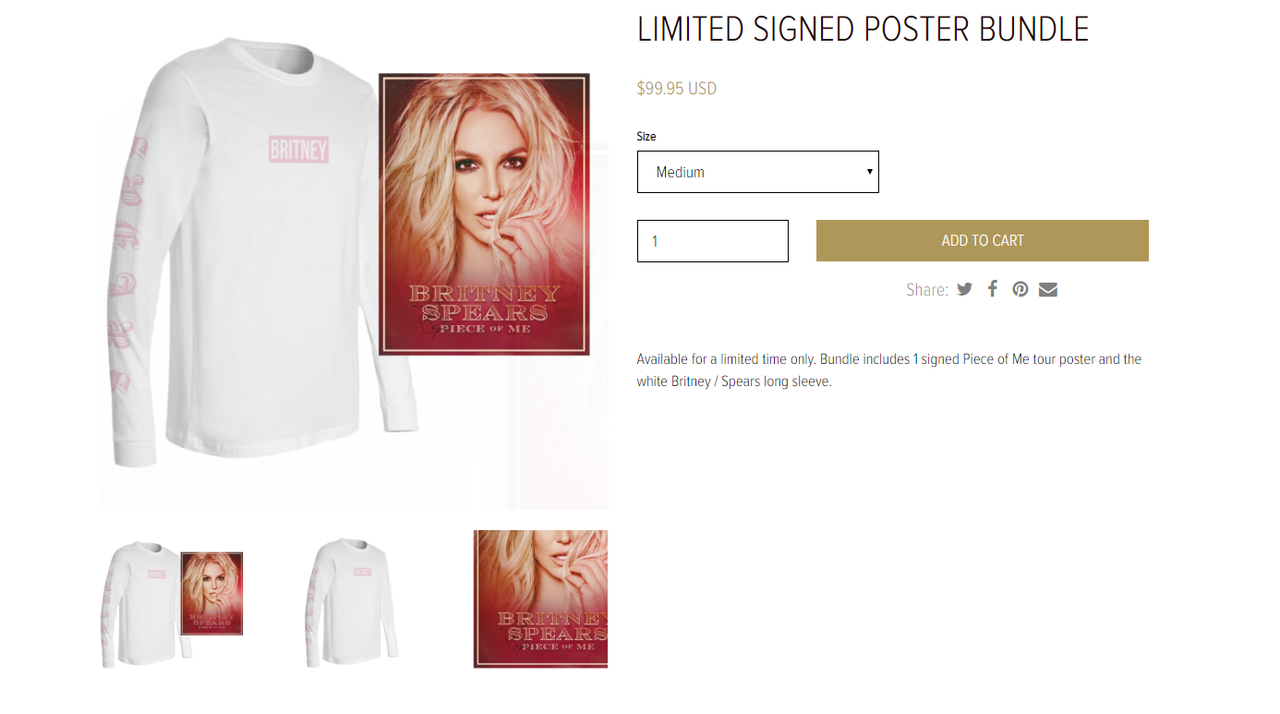Viewport: 1280px width, 714px height.
Task: Click the Size label above the dropdown
Action: (646, 136)
